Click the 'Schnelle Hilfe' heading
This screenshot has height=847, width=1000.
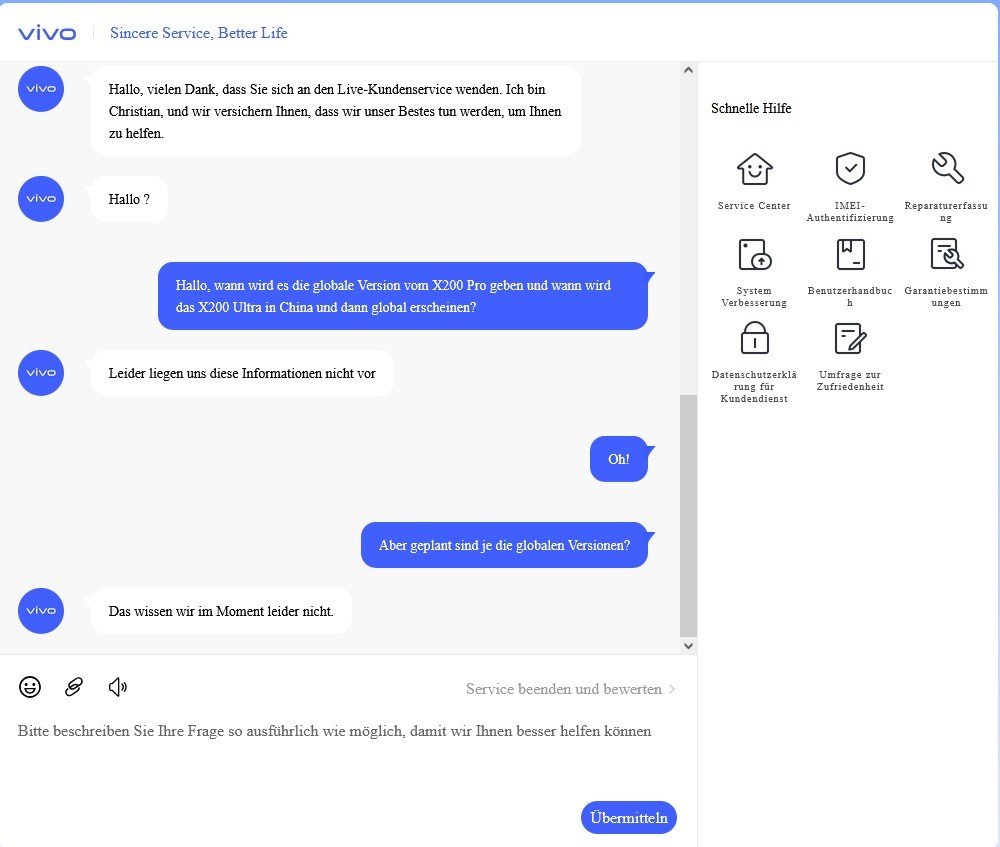tap(751, 108)
